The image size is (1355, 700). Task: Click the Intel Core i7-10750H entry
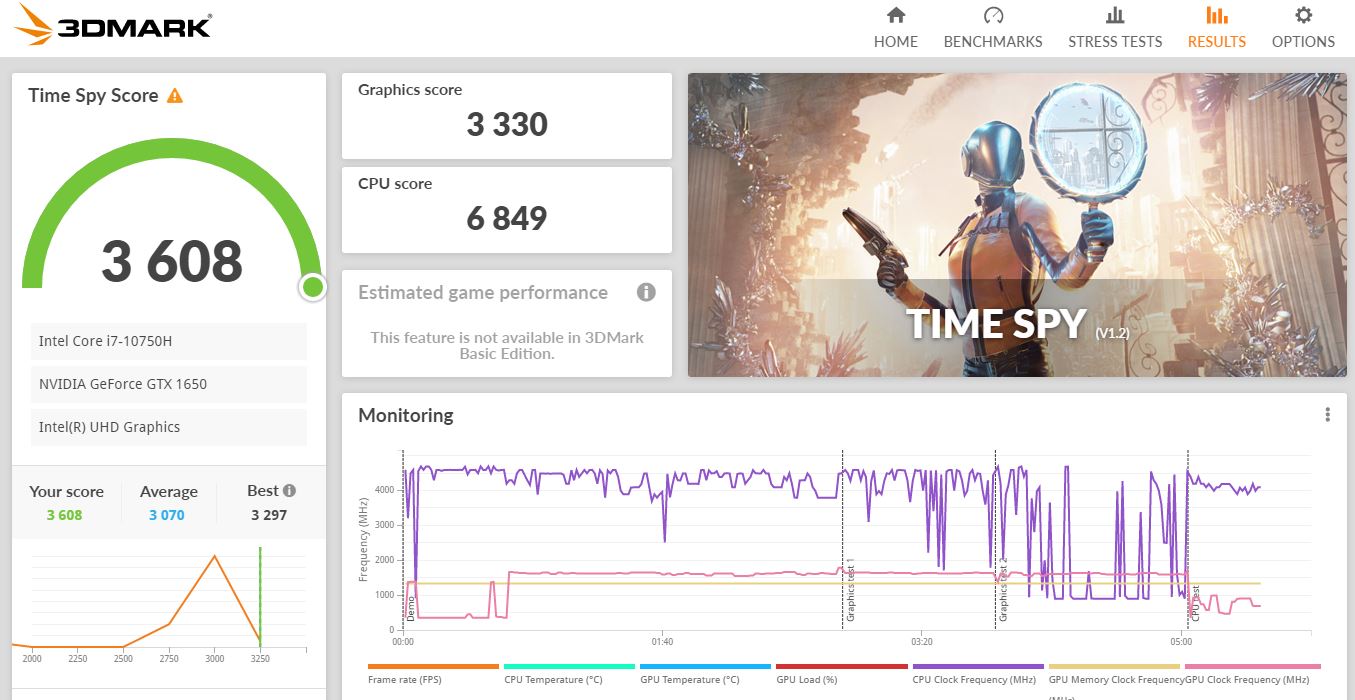pyautogui.click(x=168, y=341)
